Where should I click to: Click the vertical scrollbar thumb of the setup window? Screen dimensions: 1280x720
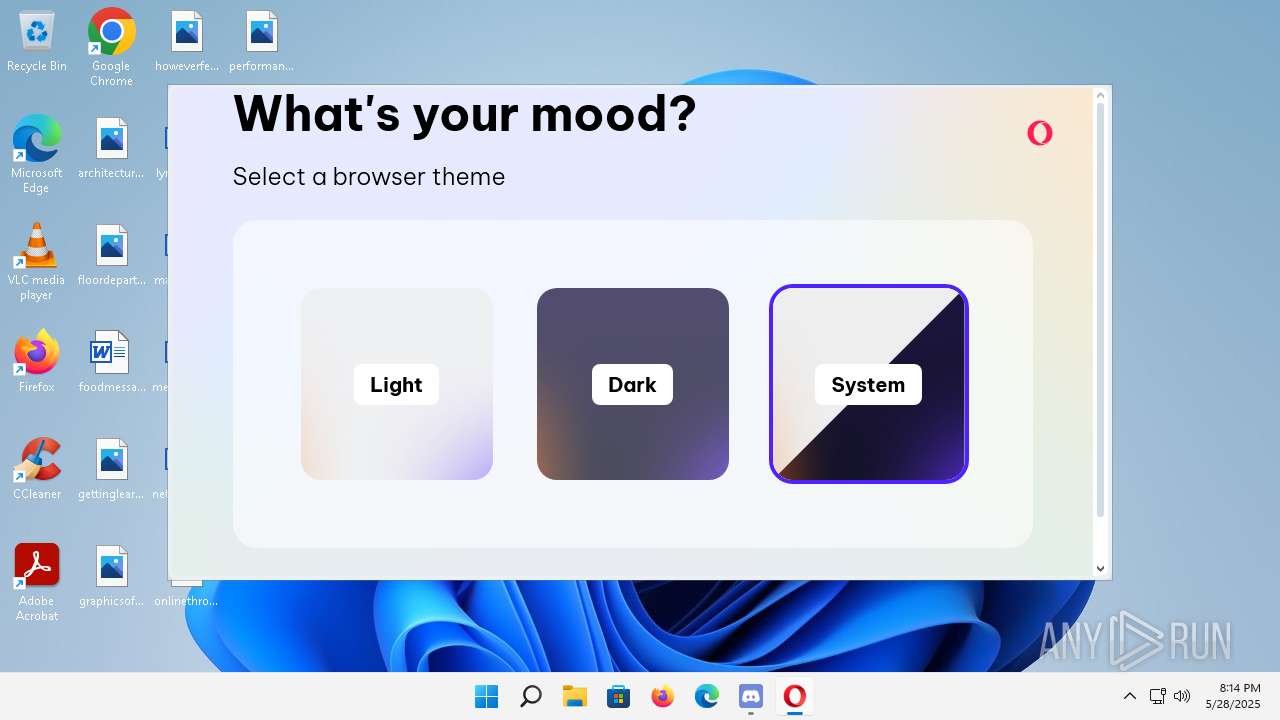[x=1100, y=310]
